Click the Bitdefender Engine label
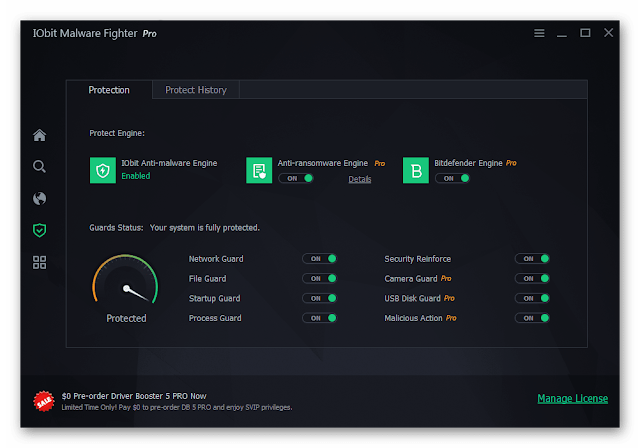 pos(468,163)
